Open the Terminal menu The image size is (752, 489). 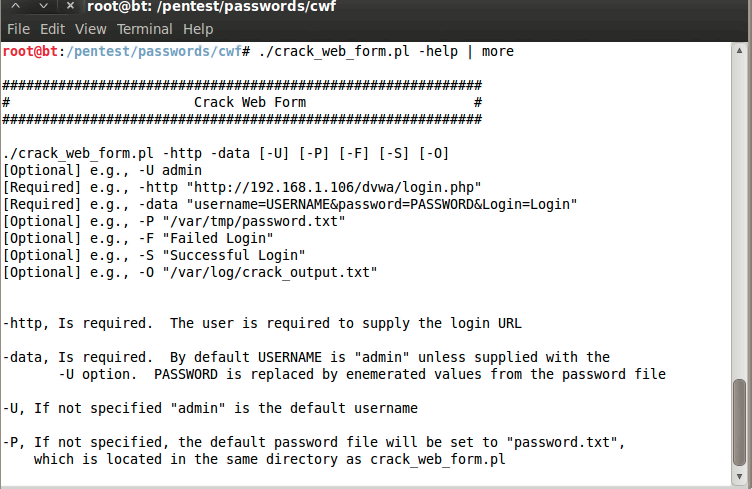(145, 29)
